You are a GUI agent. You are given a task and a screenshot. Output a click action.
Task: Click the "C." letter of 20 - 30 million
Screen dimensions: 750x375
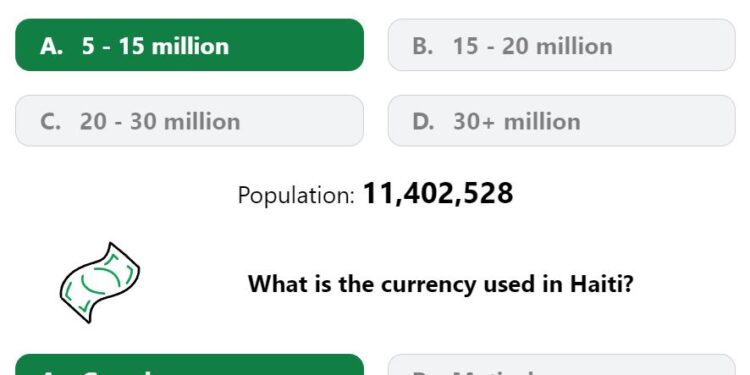[51, 121]
